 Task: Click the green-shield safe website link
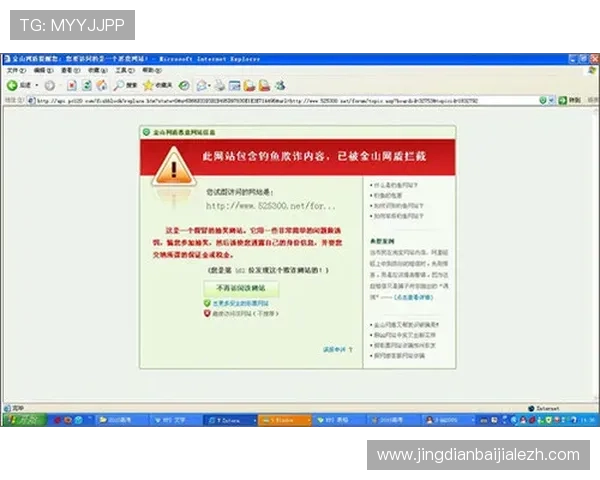[x=240, y=303]
